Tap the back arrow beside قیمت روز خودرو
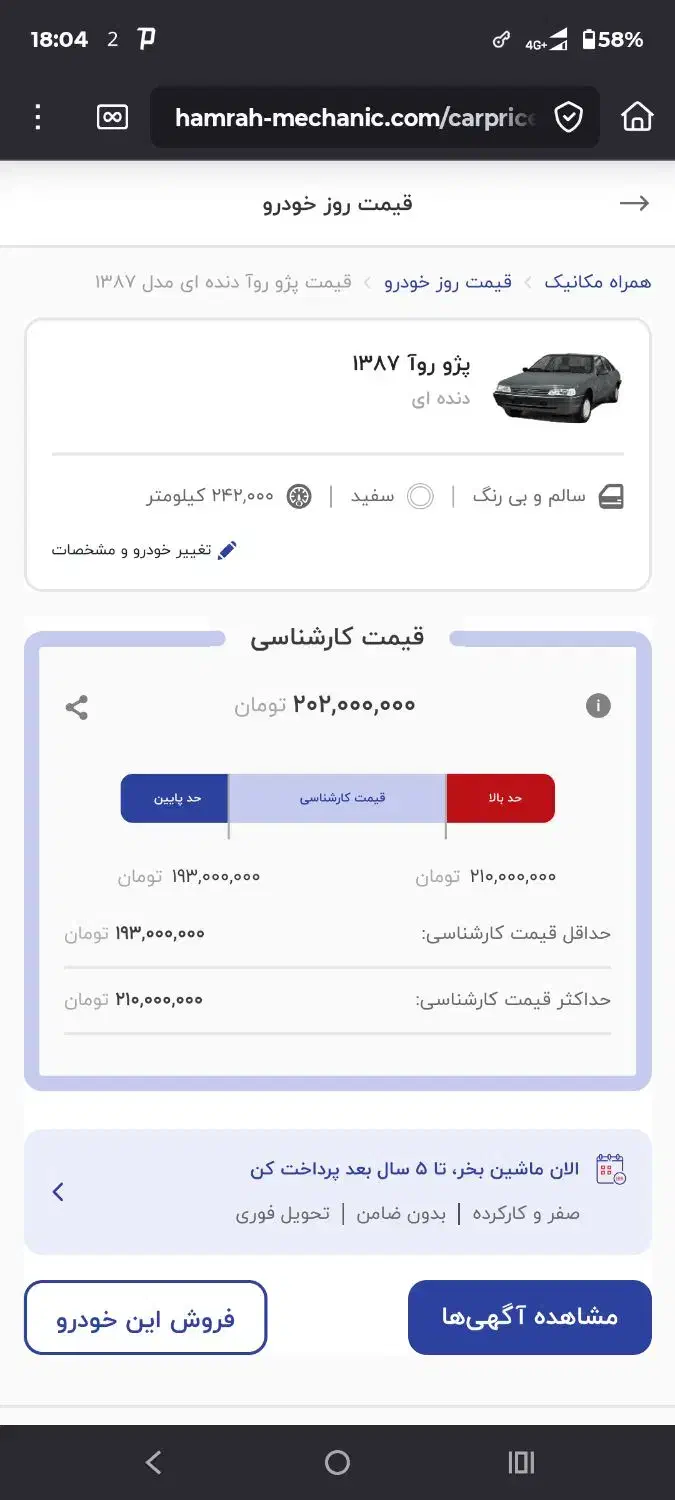The width and height of the screenshot is (675, 1500). coord(634,204)
